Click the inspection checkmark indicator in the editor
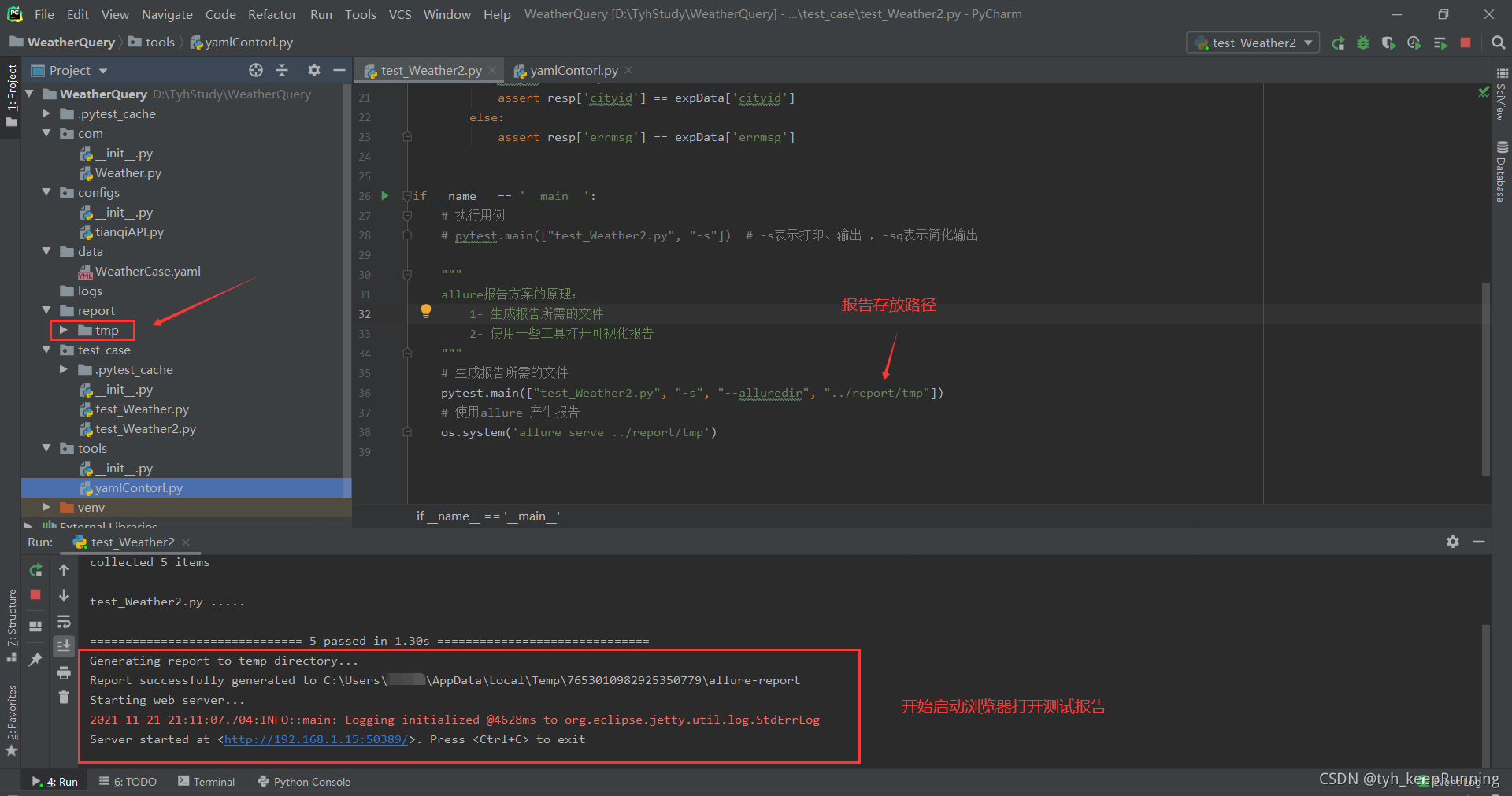1512x796 pixels. pos(1484,92)
